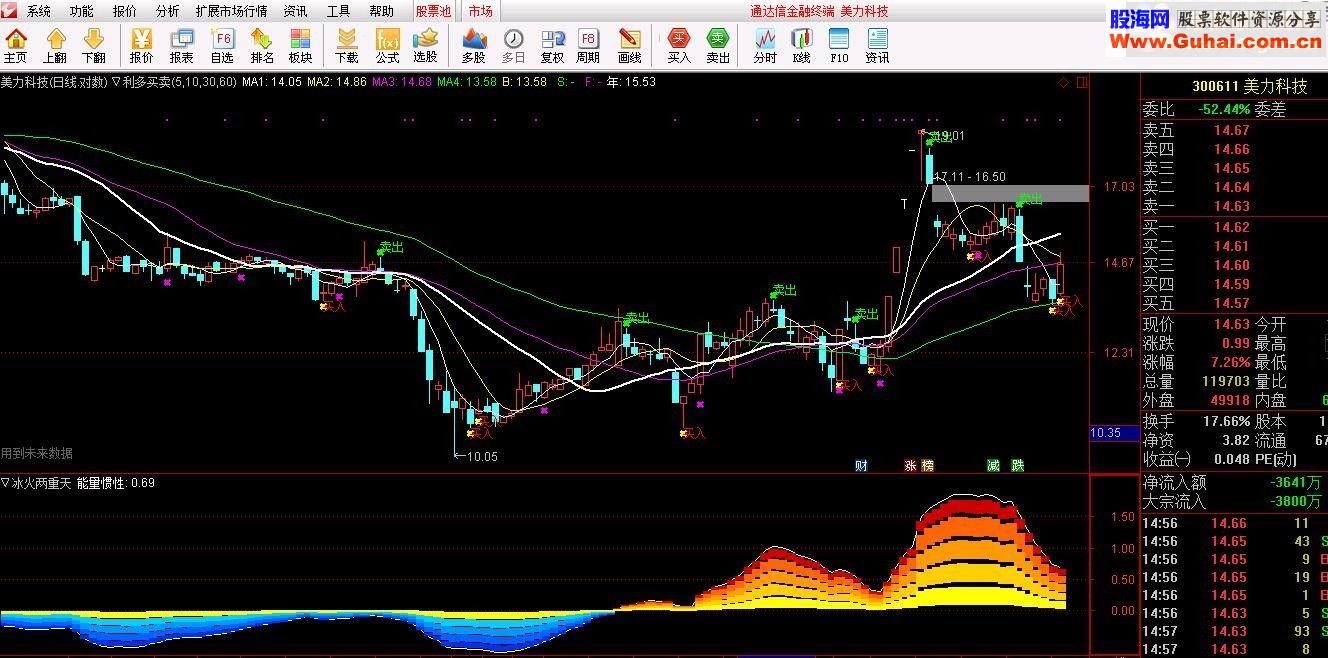Click the gray 17.11 - 16.50 gap zone
Screen dimensions: 1328x658
click(x=1010, y=193)
